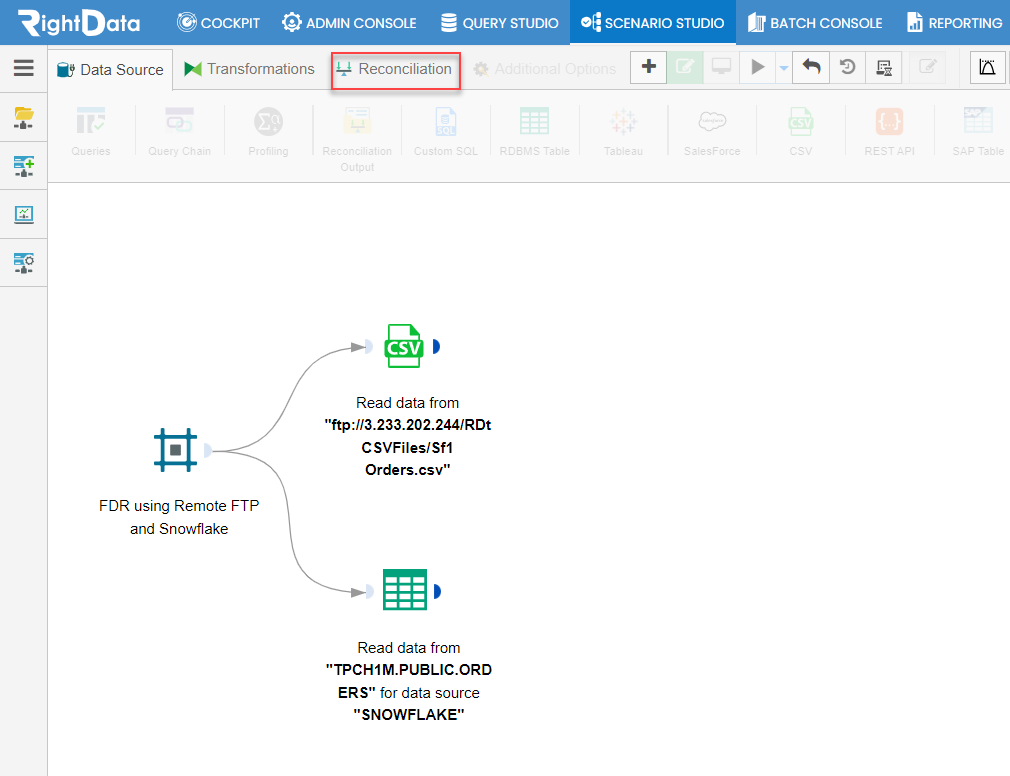Click the add new scenario icon in the sidebar
1010x776 pixels.
pyautogui.click(x=23, y=166)
